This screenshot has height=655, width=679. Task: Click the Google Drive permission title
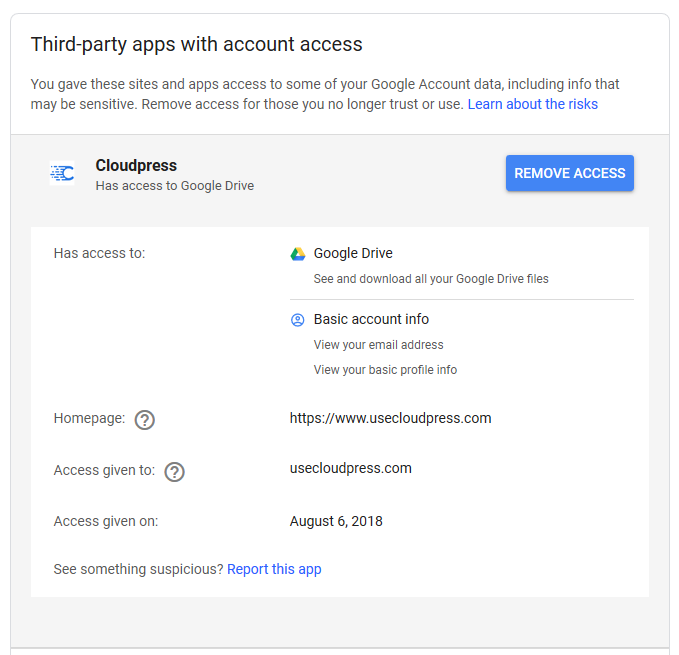pos(353,253)
